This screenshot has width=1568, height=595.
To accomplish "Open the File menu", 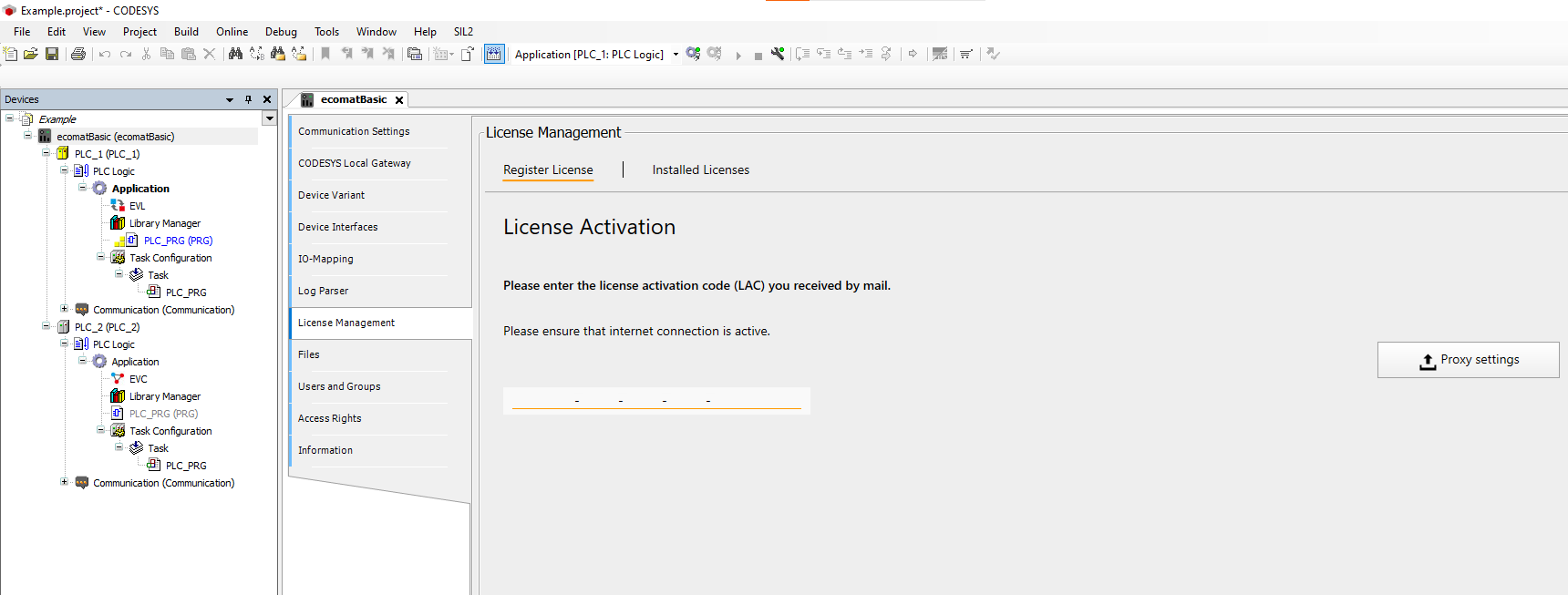I will coord(22,31).
